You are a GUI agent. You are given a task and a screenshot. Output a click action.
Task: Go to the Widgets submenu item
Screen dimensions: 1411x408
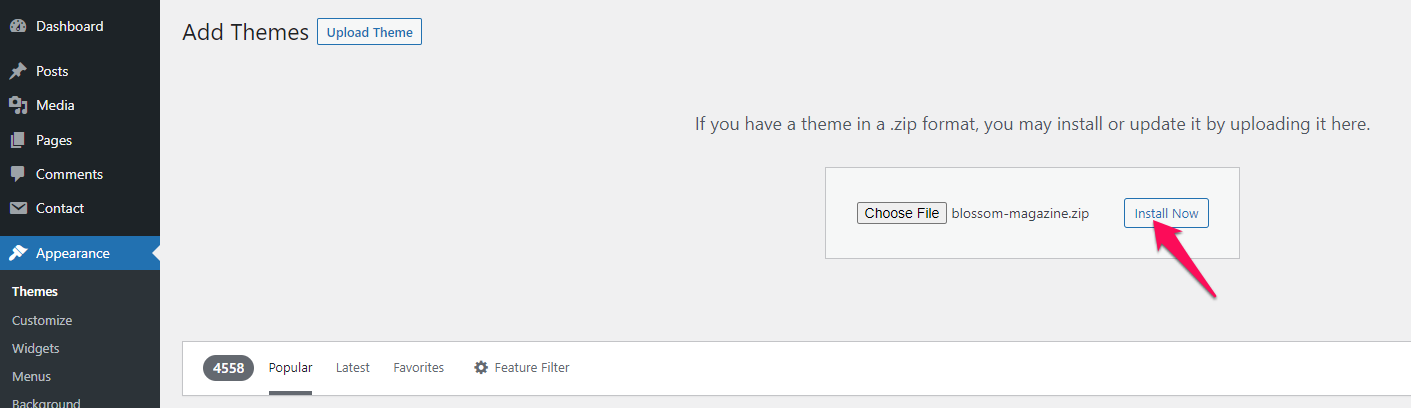[36, 349]
